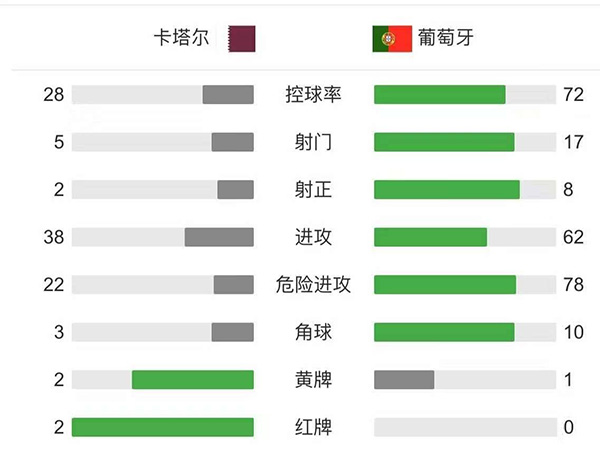
Task: Click the 控球率 stat label
Action: [x=313, y=95]
